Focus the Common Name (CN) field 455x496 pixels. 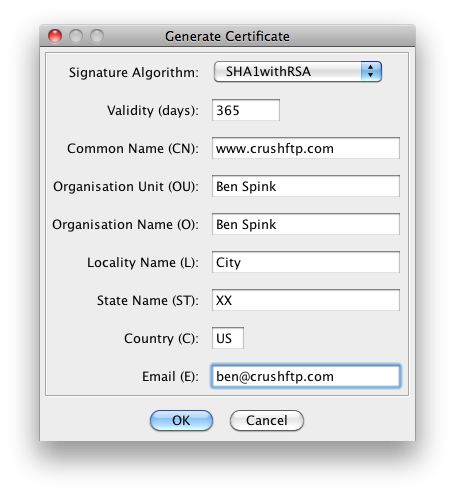[306, 148]
